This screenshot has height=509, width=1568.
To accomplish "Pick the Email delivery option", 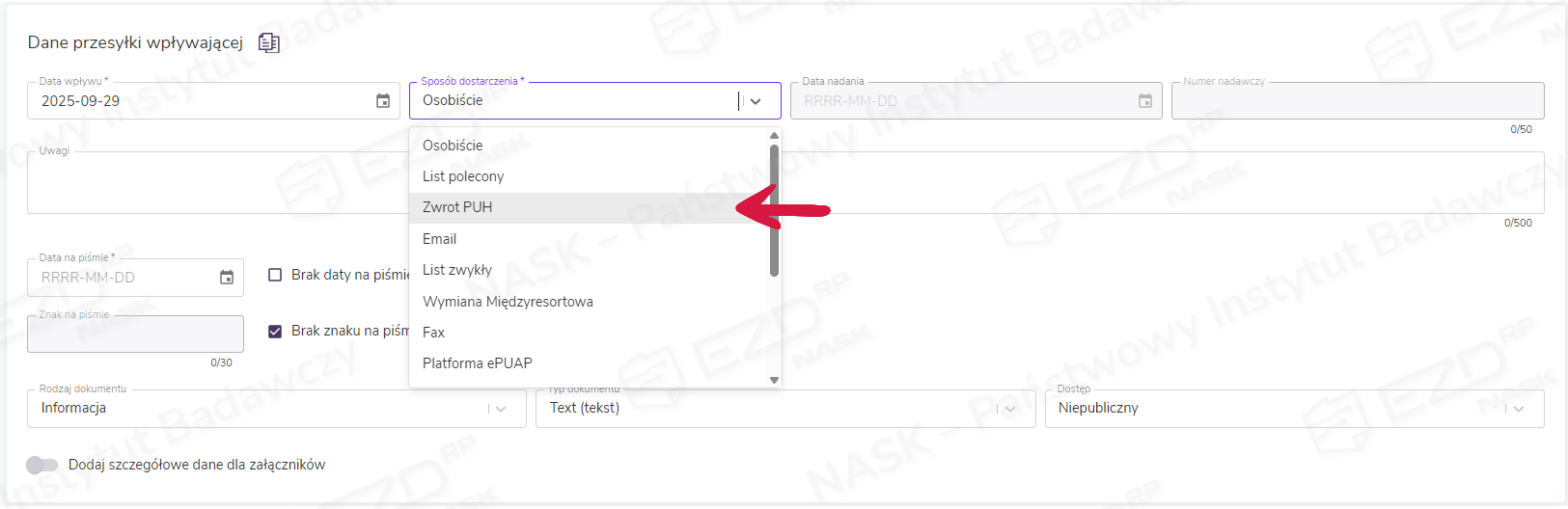I will (x=440, y=239).
